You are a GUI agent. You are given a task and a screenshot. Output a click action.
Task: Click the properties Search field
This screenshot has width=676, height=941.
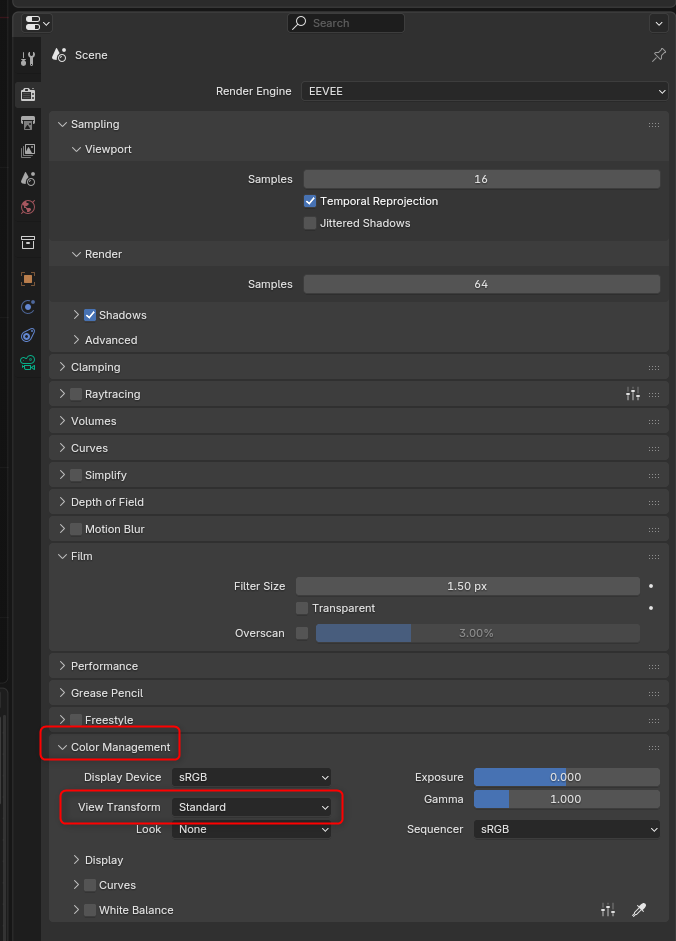(x=346, y=23)
